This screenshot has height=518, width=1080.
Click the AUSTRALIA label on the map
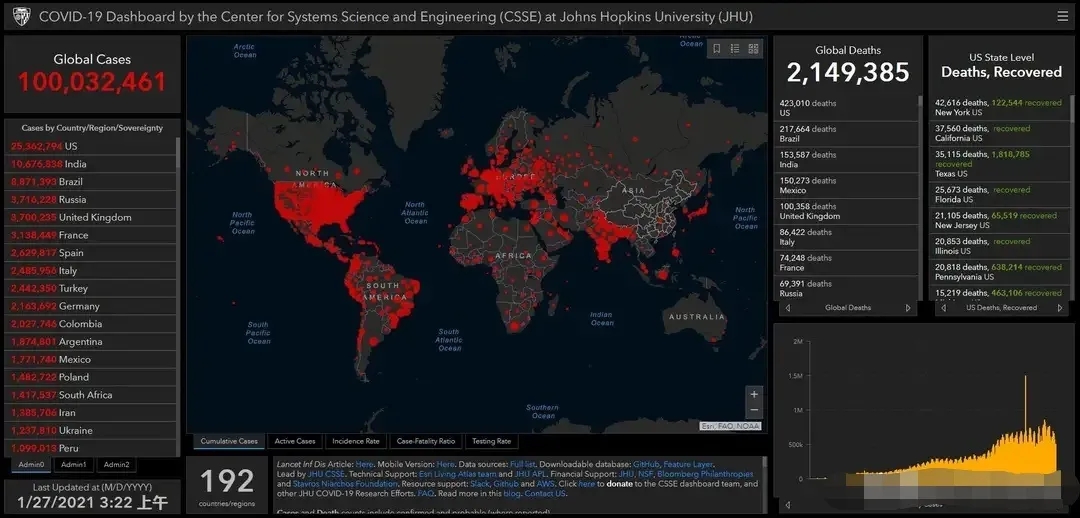[696, 317]
